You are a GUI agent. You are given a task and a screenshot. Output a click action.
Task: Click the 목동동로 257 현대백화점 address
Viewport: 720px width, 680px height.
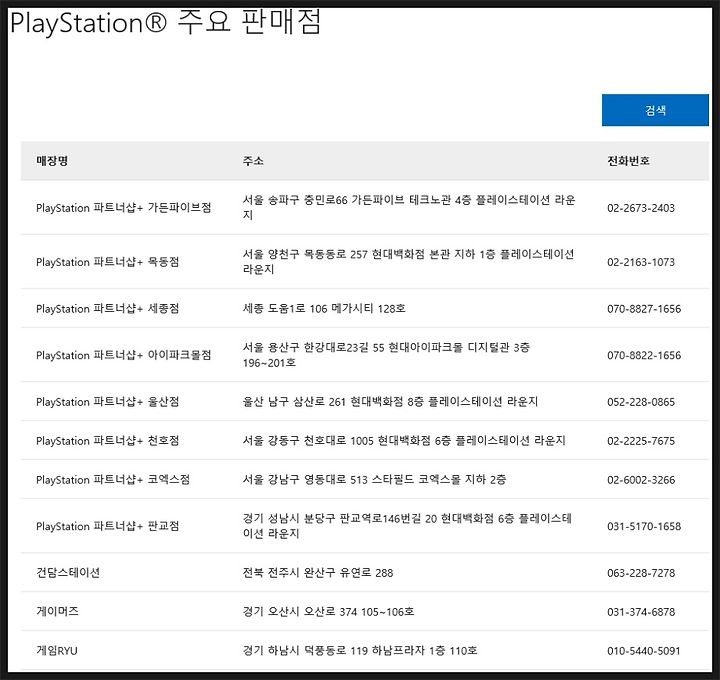coord(408,261)
